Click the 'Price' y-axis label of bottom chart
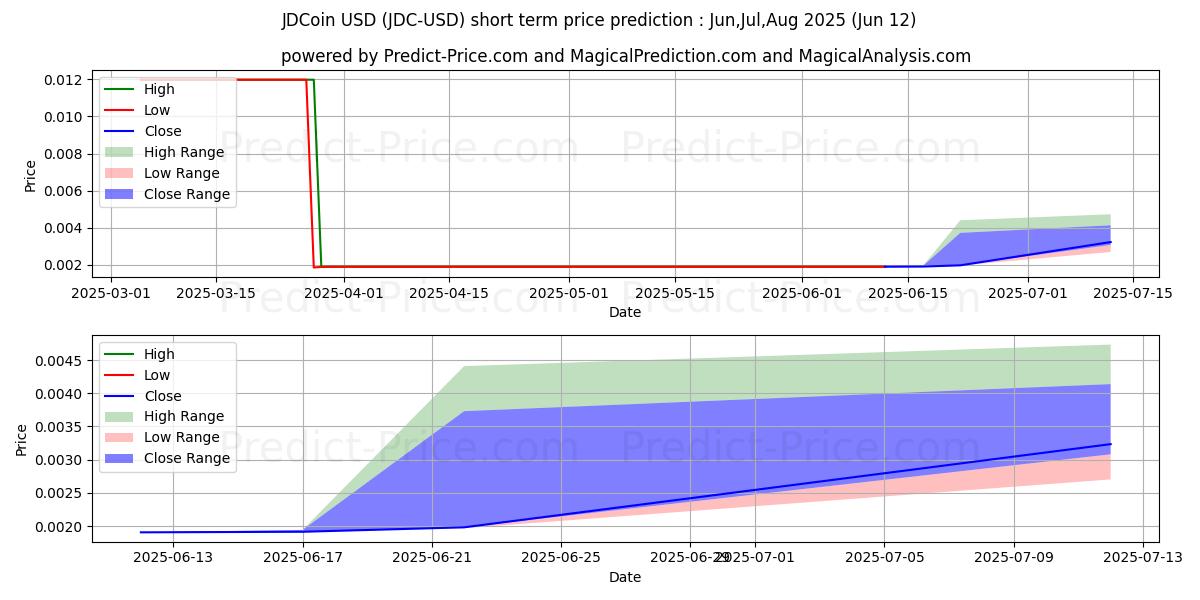The width and height of the screenshot is (1200, 600). pyautogui.click(x=22, y=439)
